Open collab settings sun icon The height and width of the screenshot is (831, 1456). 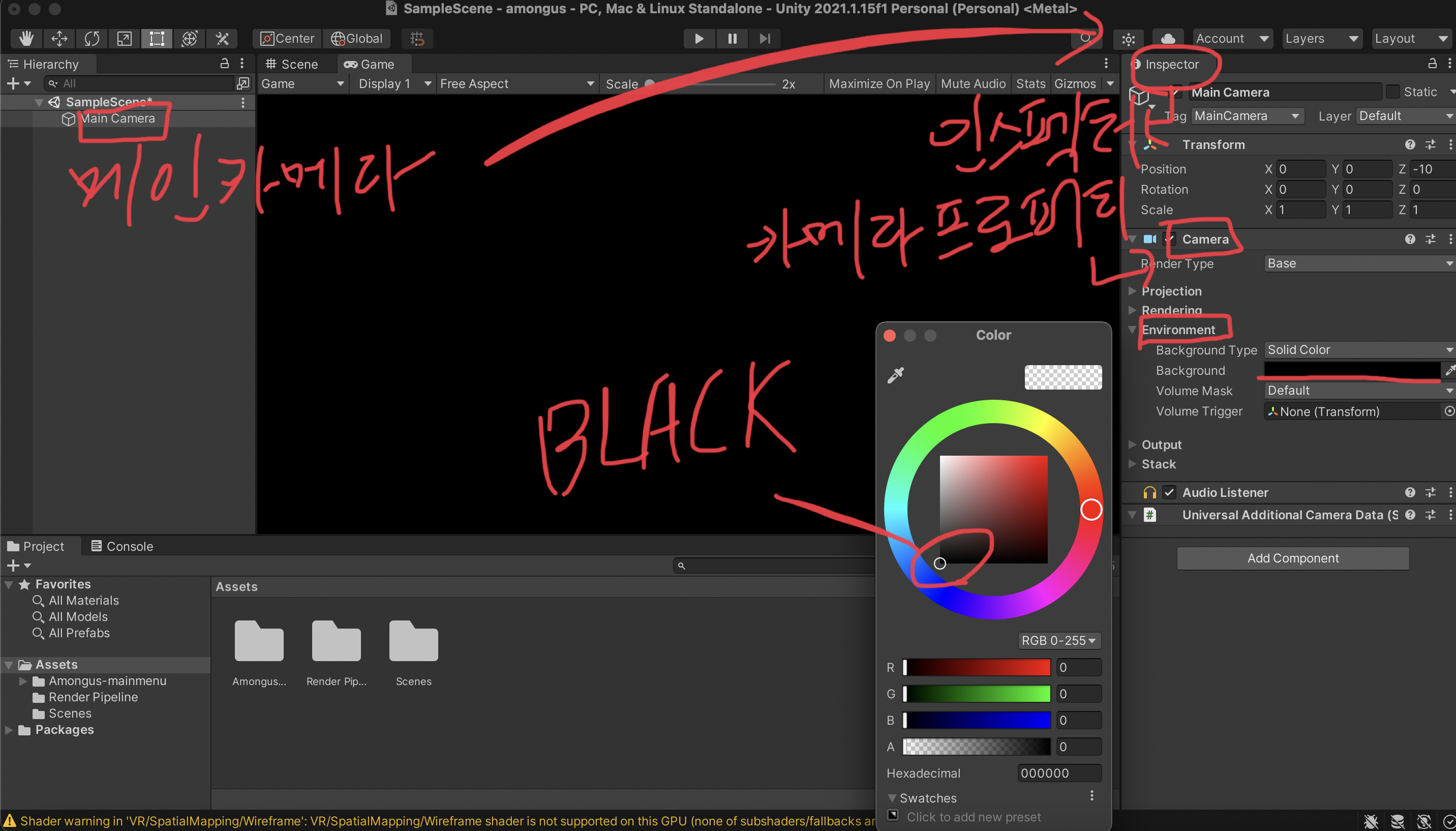[x=1128, y=38]
